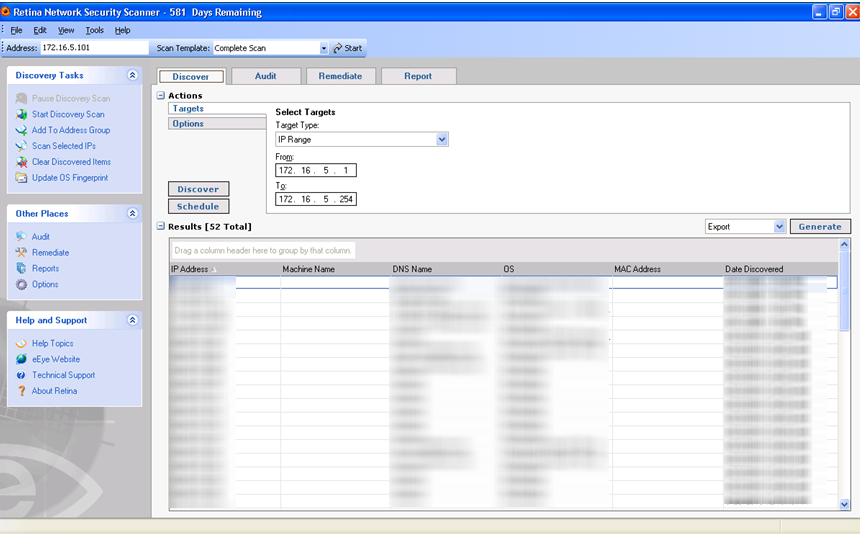
Task: Click the Scan Selected IPs icon
Action: [21, 146]
